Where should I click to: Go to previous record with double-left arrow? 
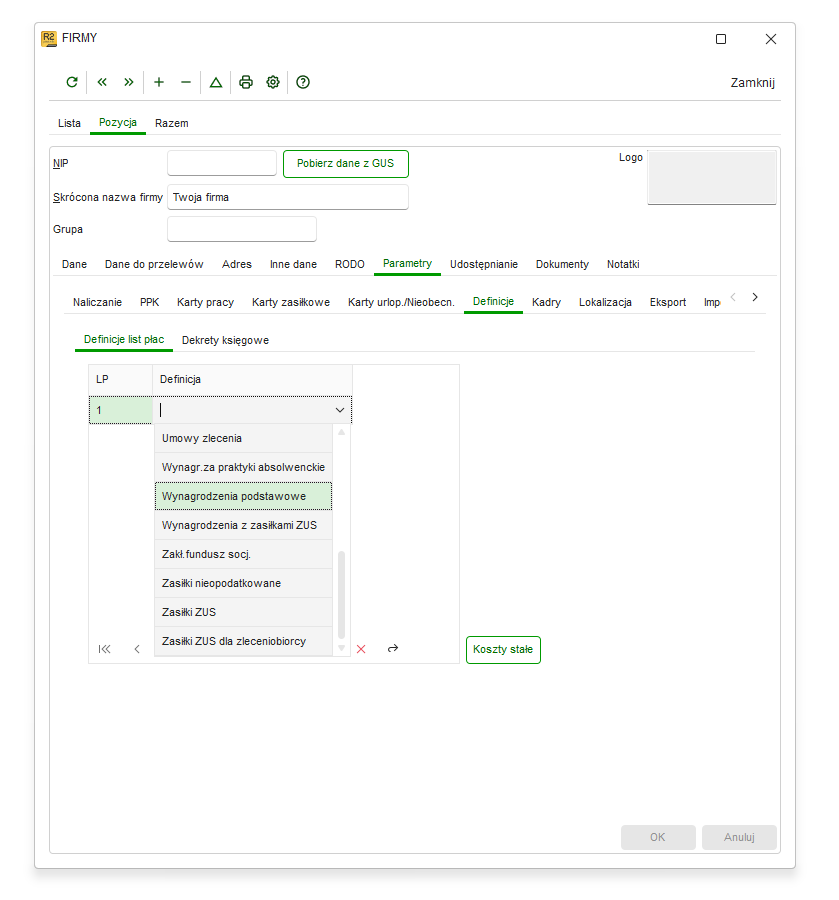click(x=102, y=82)
